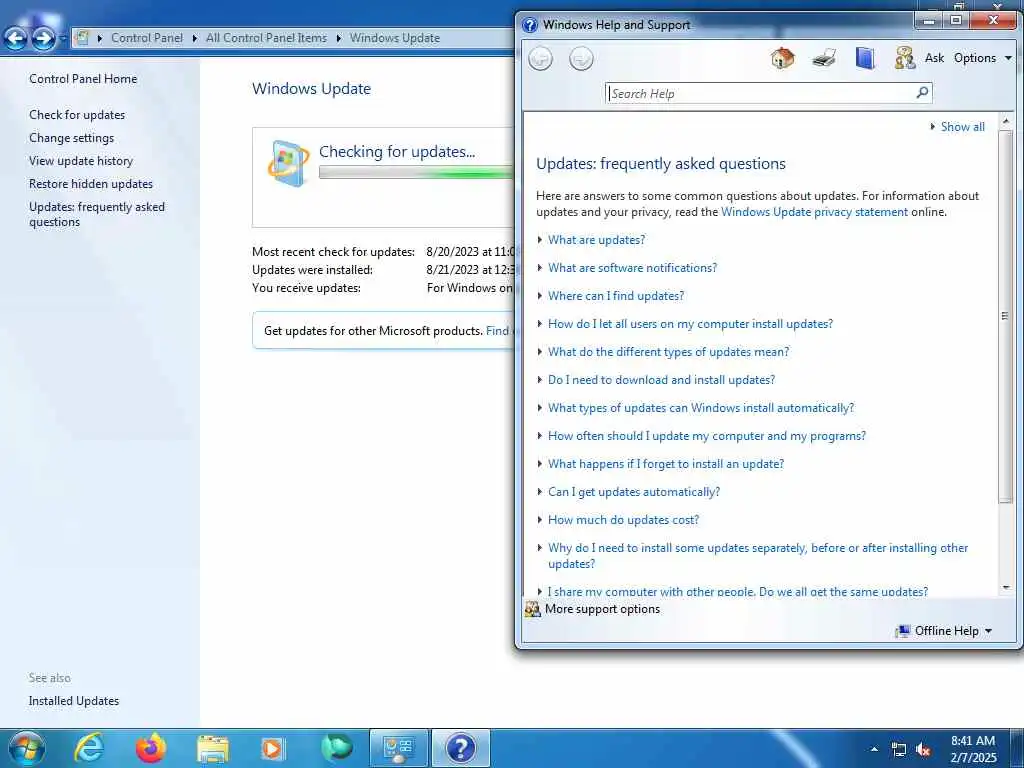Open Installed Updates link
Viewport: 1024px width, 768px height.
[x=74, y=701]
